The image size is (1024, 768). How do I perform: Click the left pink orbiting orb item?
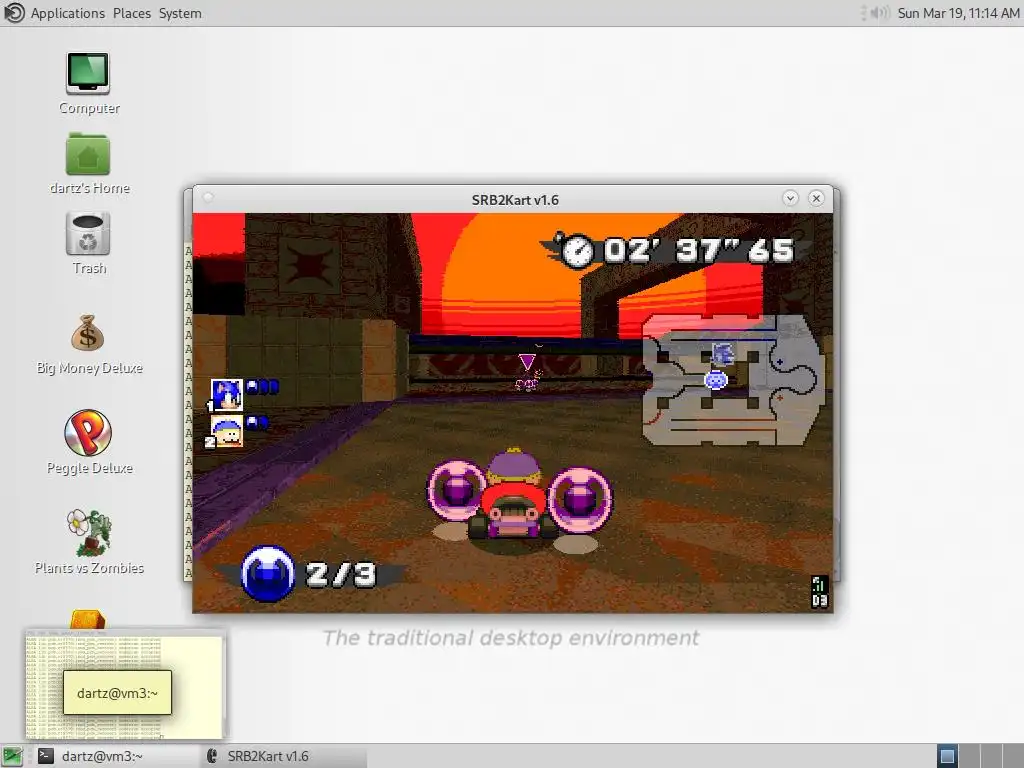(456, 490)
